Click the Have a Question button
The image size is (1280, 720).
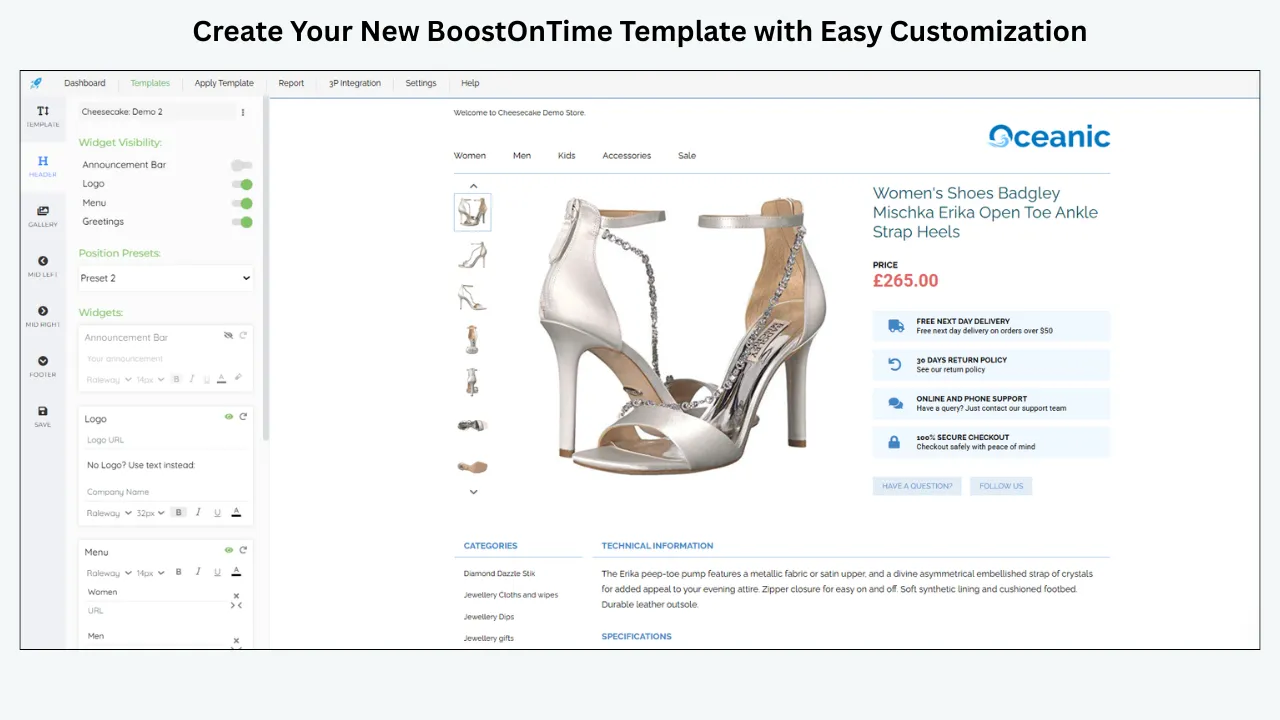917,486
